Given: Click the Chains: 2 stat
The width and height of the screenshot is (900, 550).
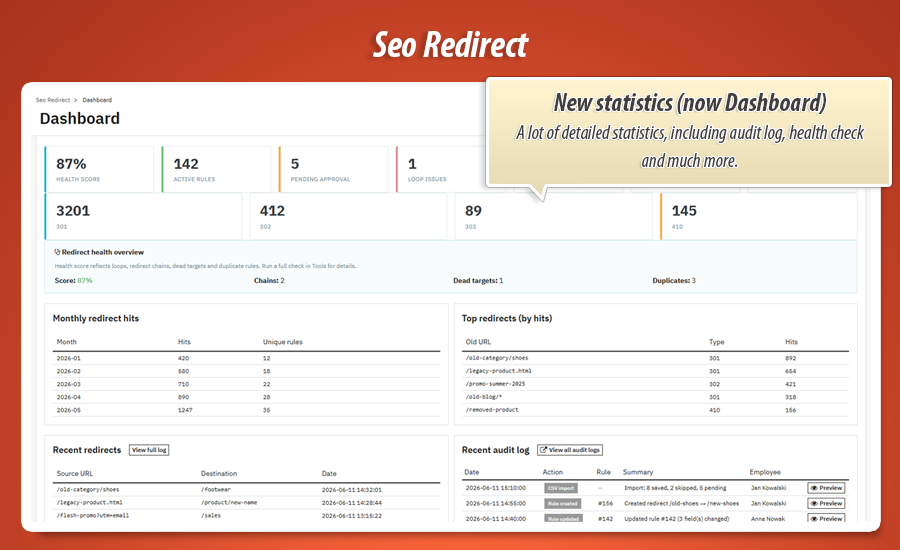Looking at the screenshot, I should pyautogui.click(x=269, y=281).
